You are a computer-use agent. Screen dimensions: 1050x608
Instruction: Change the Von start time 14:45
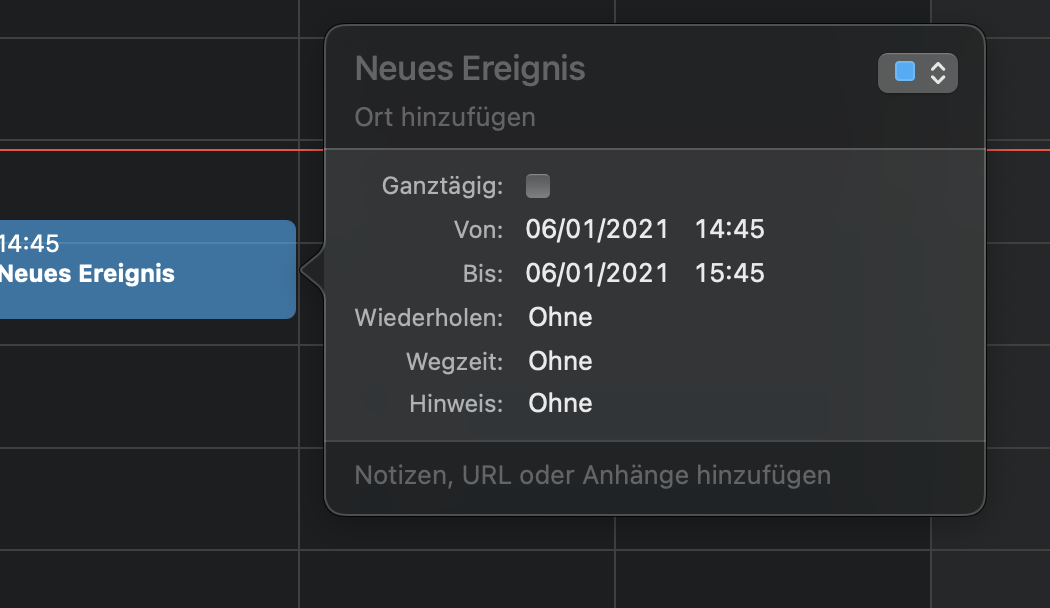[730, 230]
